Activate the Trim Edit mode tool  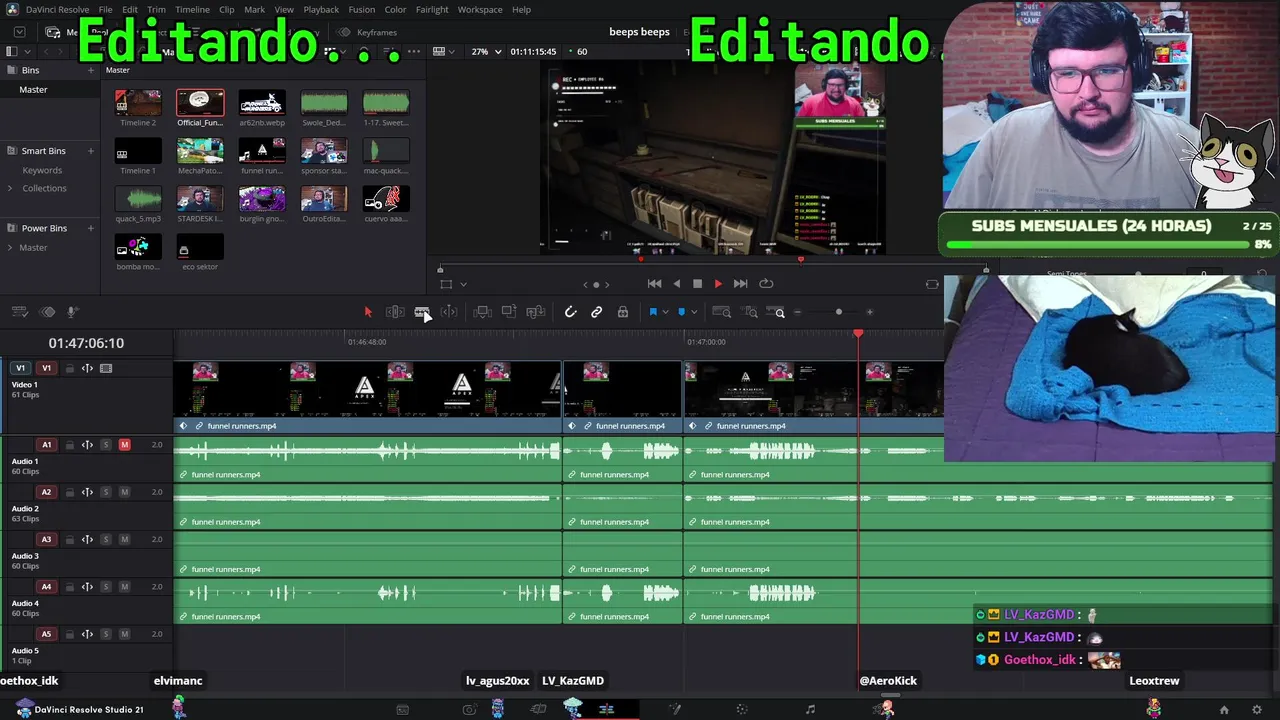coord(395,312)
